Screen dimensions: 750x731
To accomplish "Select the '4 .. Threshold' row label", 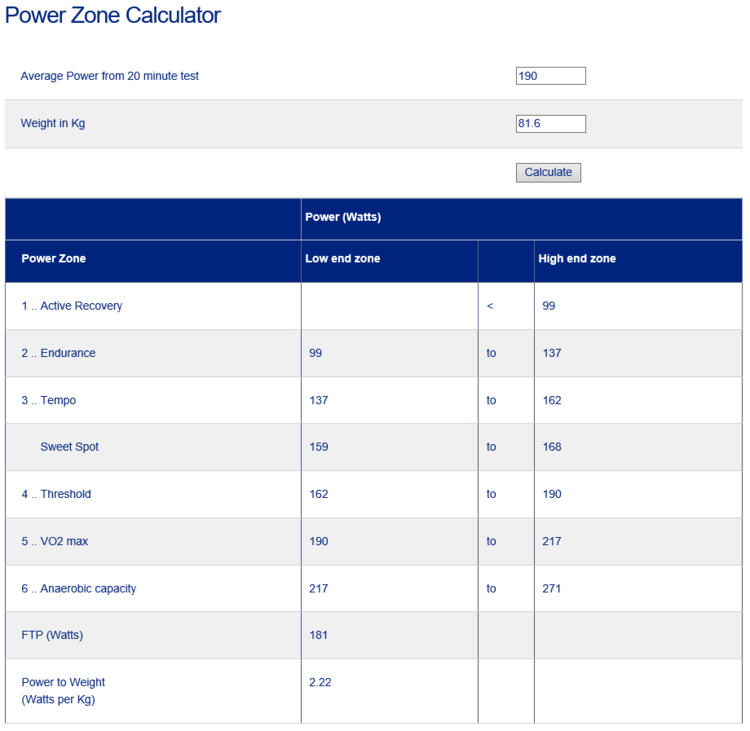I will pos(56,494).
